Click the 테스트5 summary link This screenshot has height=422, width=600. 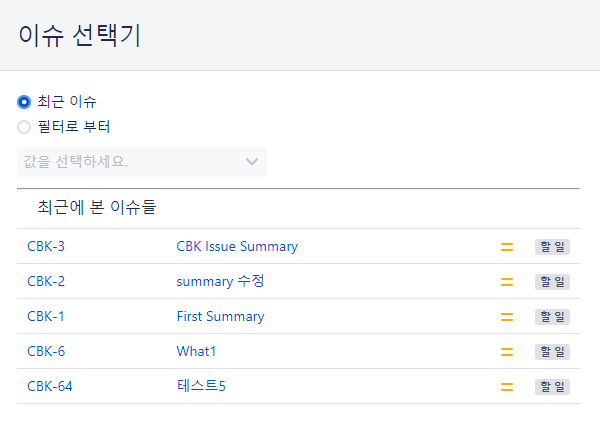[x=201, y=386]
